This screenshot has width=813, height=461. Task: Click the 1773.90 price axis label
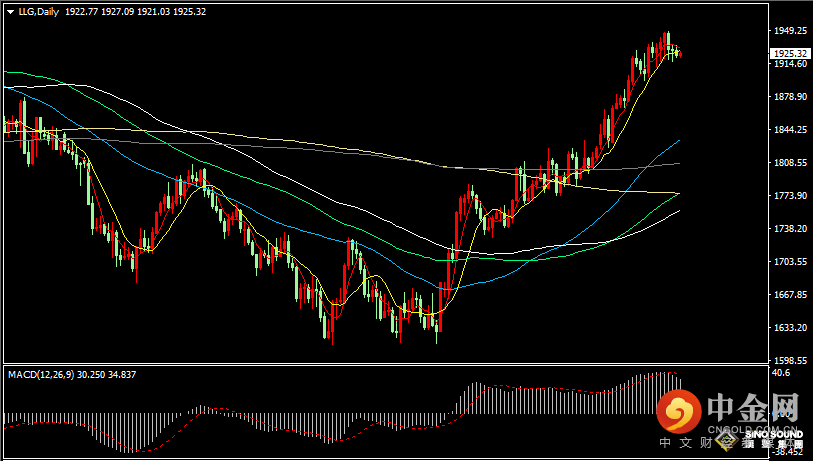click(x=790, y=195)
